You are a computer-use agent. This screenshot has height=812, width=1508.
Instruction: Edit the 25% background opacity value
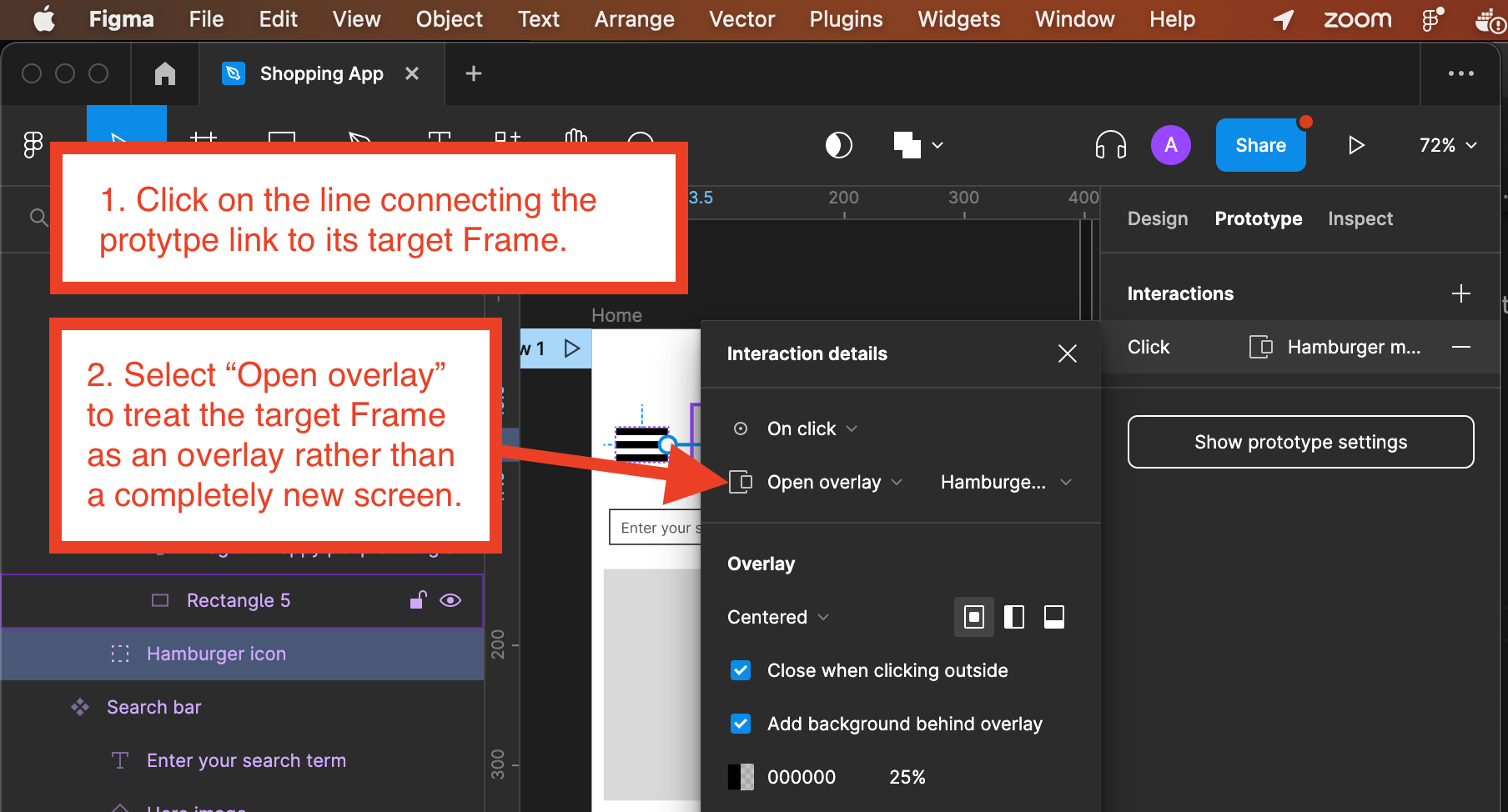point(907,777)
